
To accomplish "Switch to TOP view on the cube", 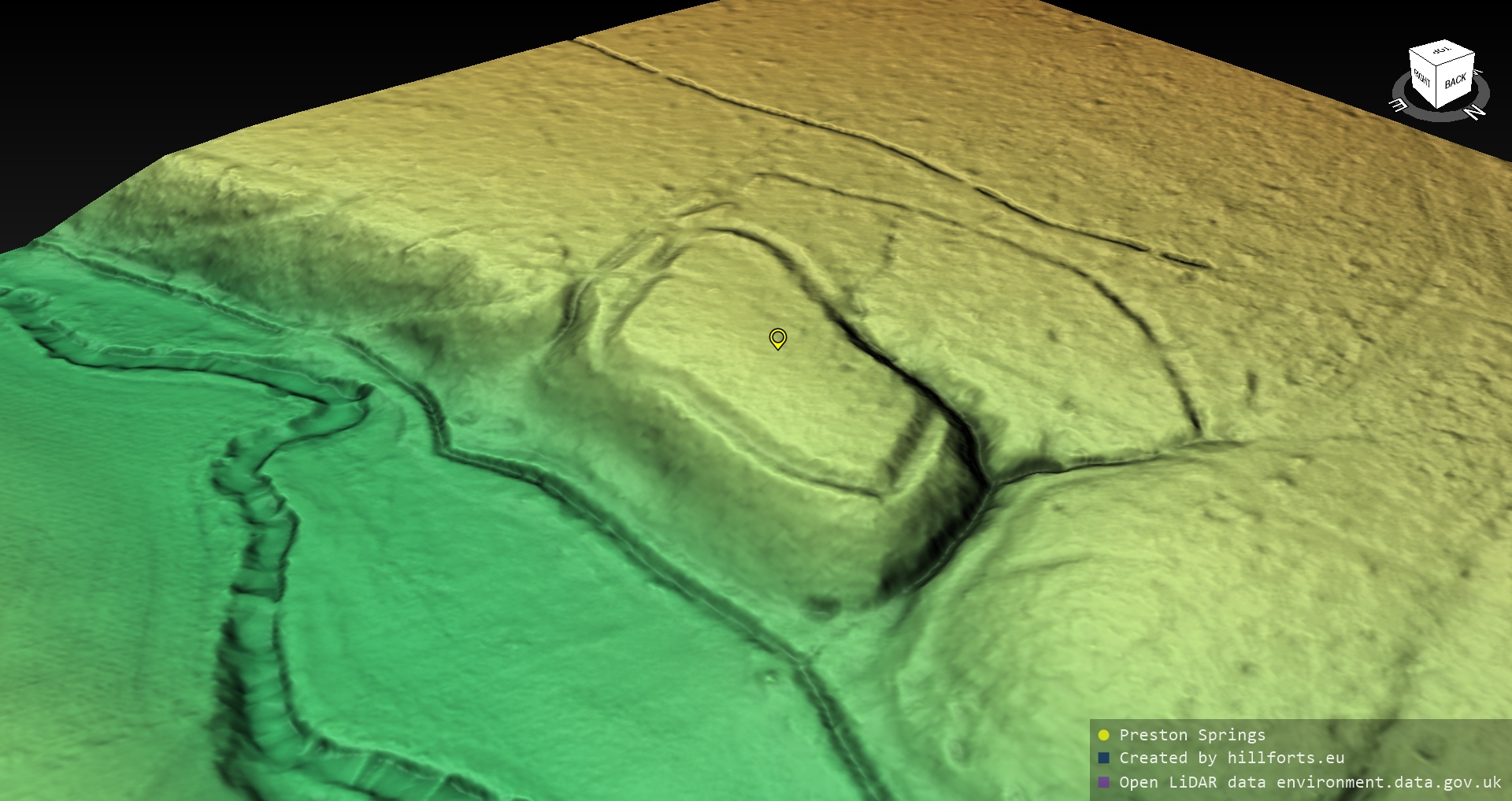I will 1443,52.
